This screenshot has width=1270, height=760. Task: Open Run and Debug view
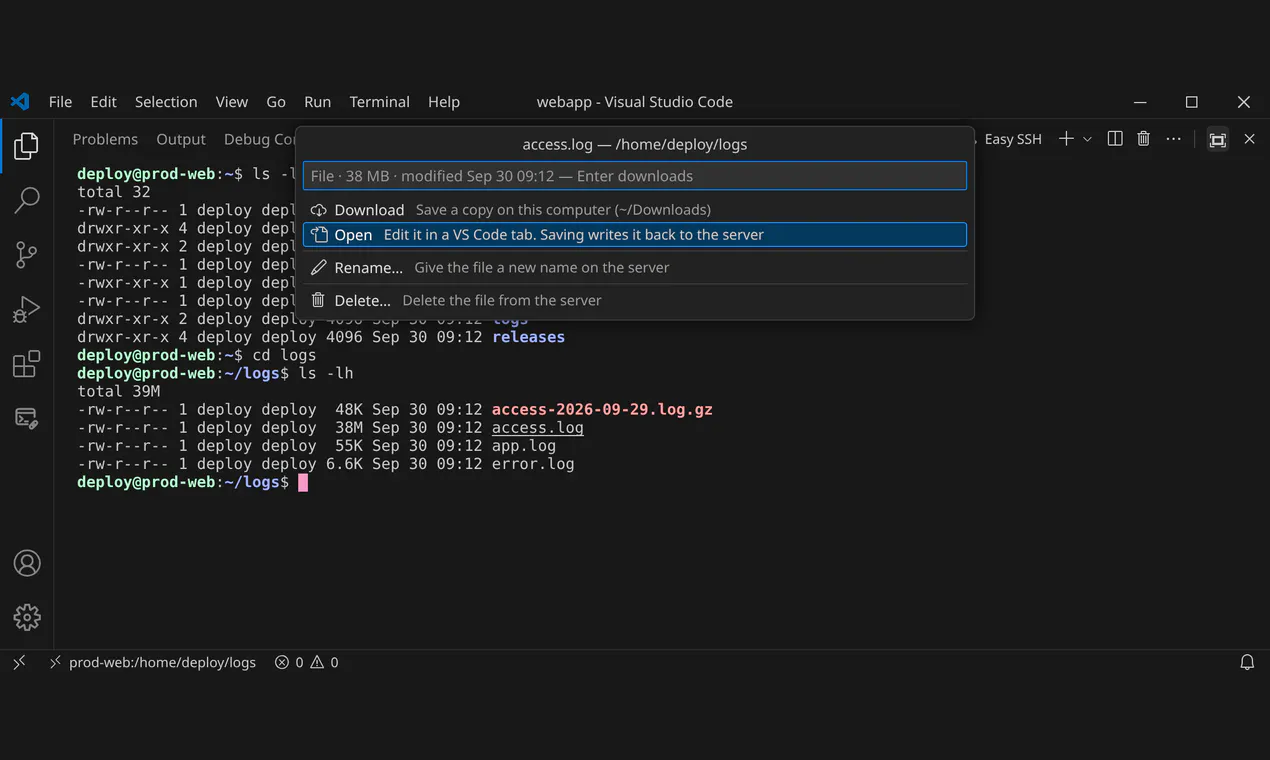[x=27, y=309]
